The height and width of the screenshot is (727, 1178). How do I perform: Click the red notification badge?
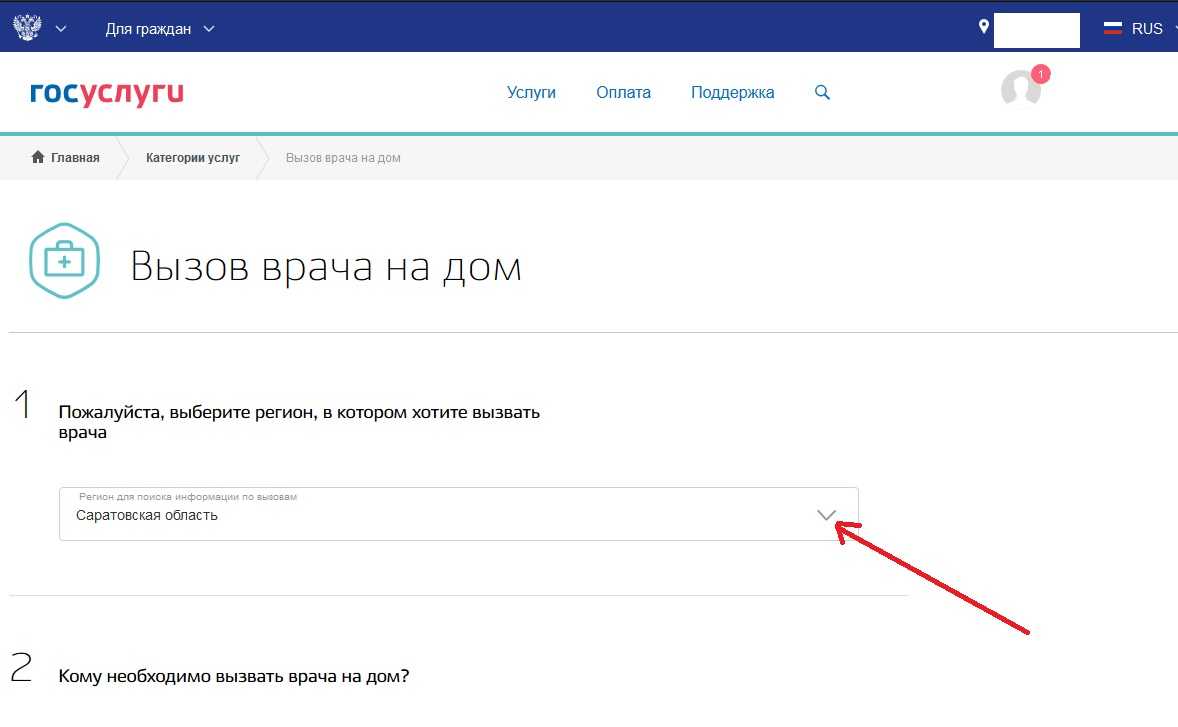1040,74
